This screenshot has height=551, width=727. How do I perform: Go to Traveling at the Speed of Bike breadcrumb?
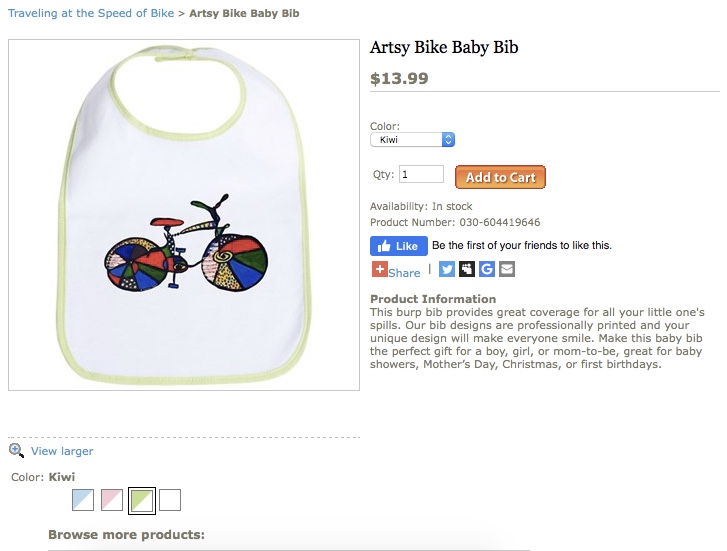click(91, 13)
